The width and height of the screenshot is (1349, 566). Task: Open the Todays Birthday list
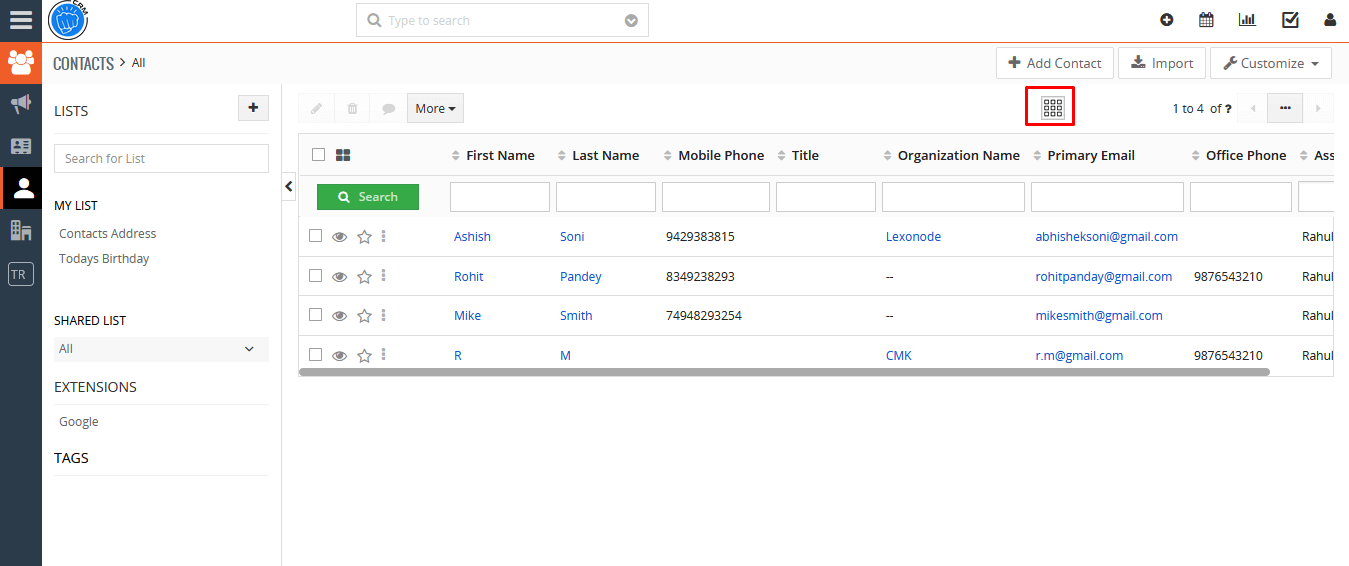tap(104, 258)
